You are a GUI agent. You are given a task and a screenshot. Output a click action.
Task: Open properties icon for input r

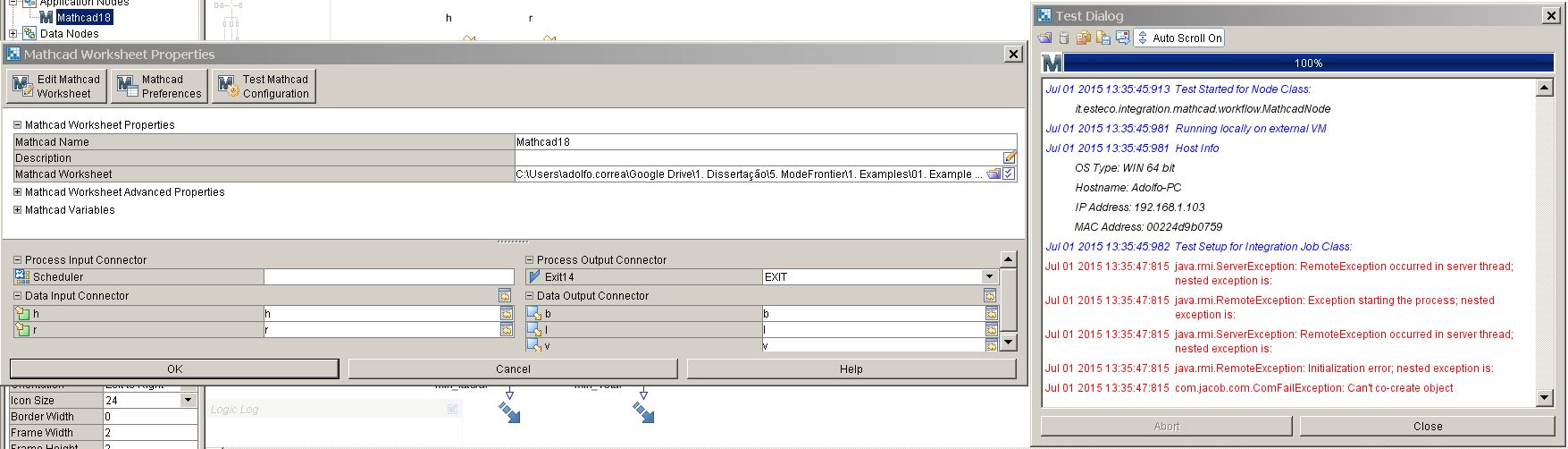point(507,330)
